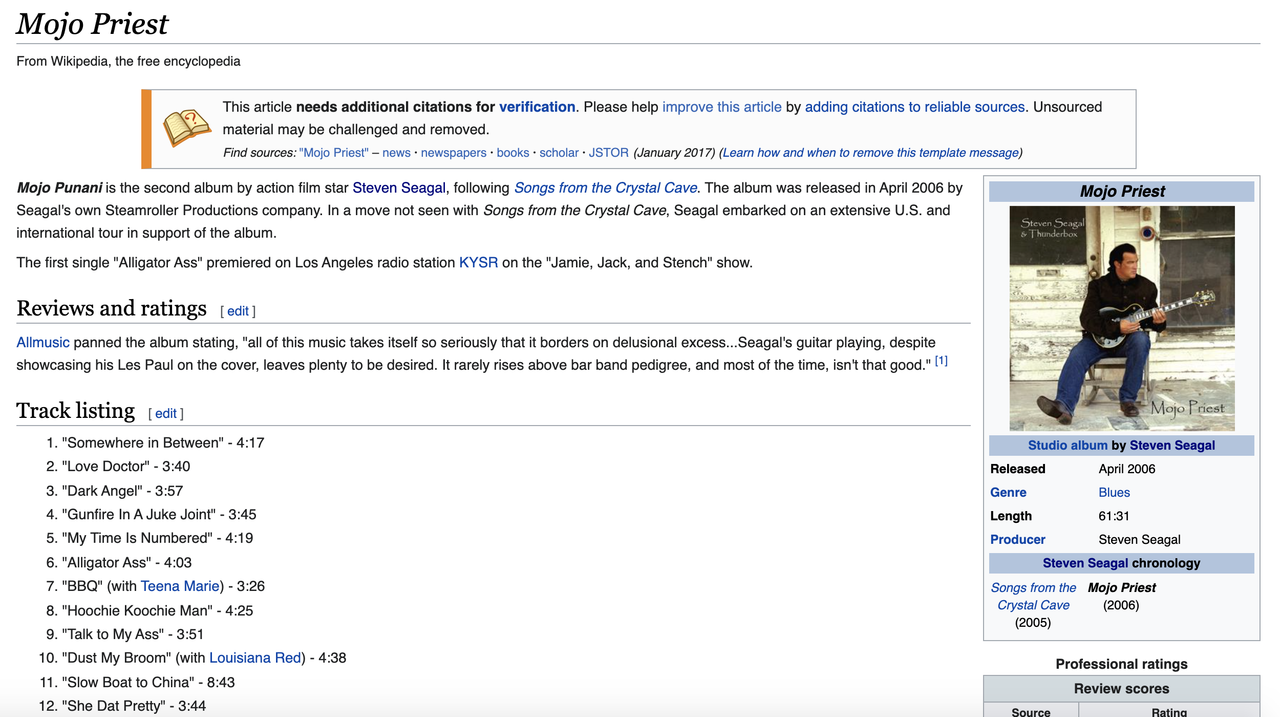Jump to citation reference [1]
This screenshot has width=1280, height=717.
pyautogui.click(x=941, y=361)
